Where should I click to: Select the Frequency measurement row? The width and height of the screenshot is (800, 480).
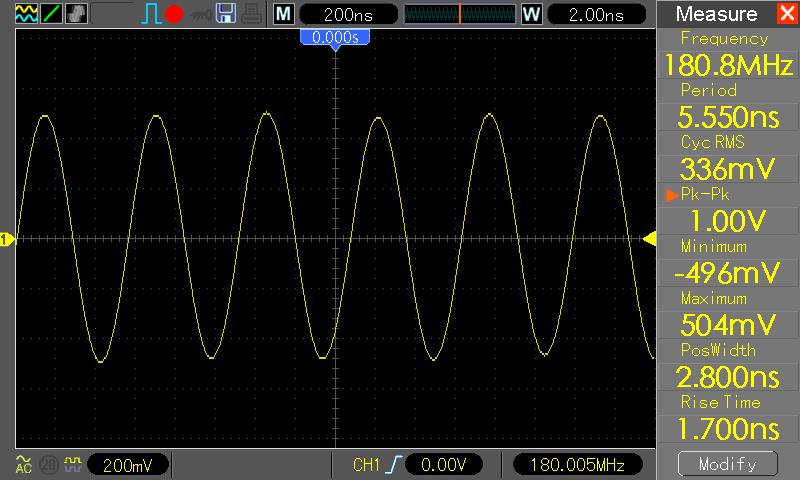(x=724, y=38)
